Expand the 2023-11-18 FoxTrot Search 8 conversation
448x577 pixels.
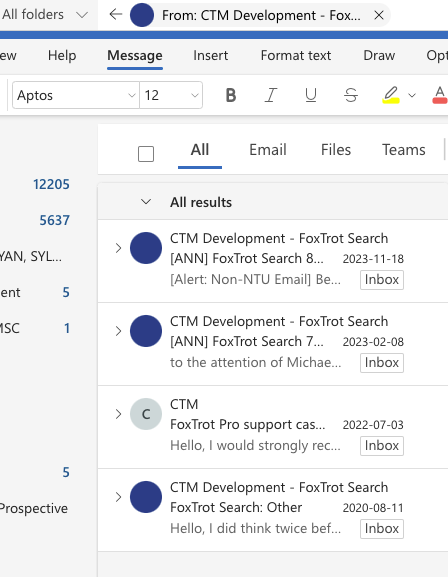[118, 248]
